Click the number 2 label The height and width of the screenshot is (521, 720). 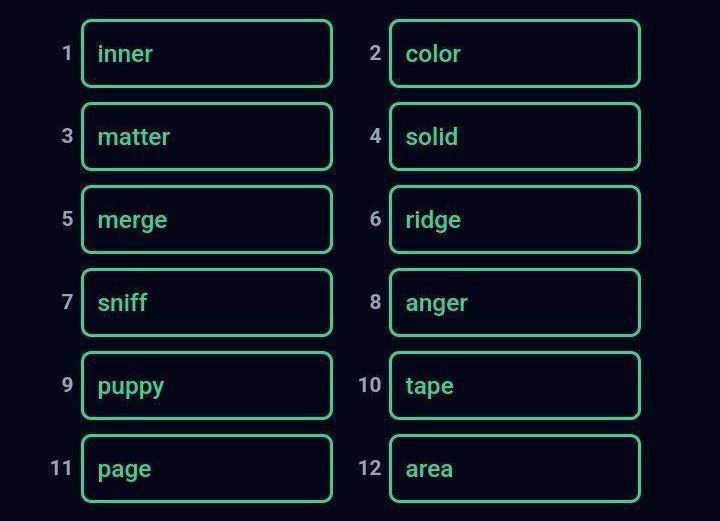[375, 53]
